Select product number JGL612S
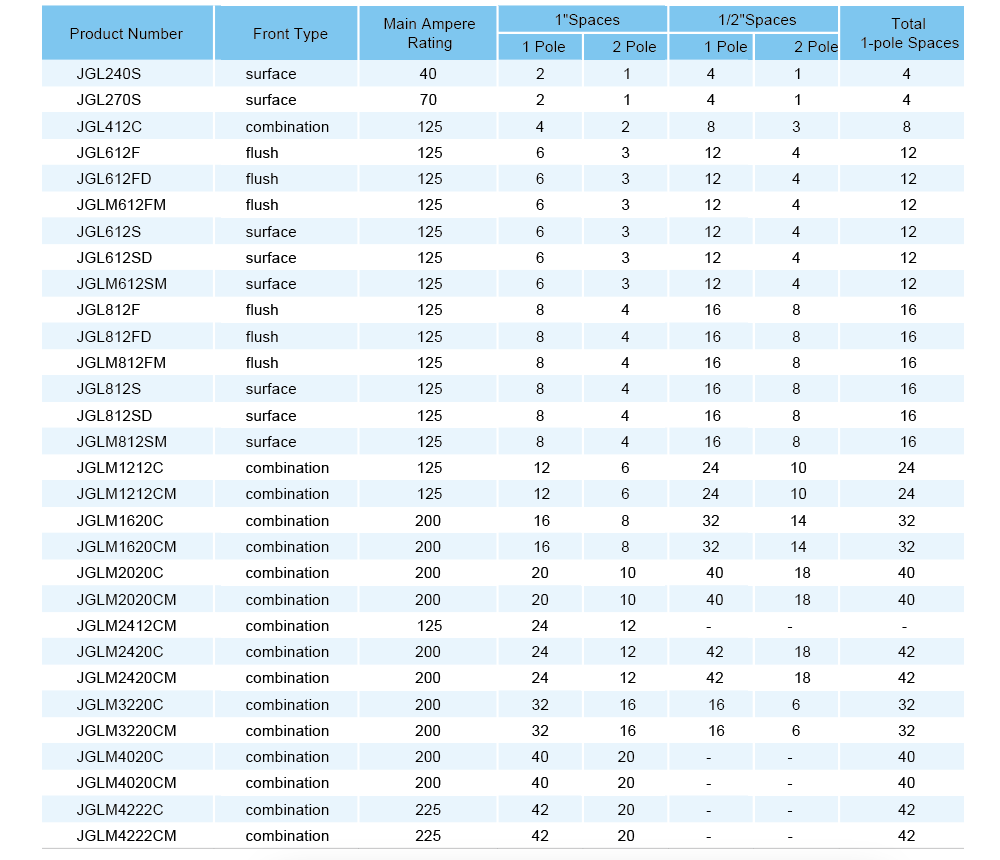The height and width of the screenshot is (860, 1000). click(108, 232)
